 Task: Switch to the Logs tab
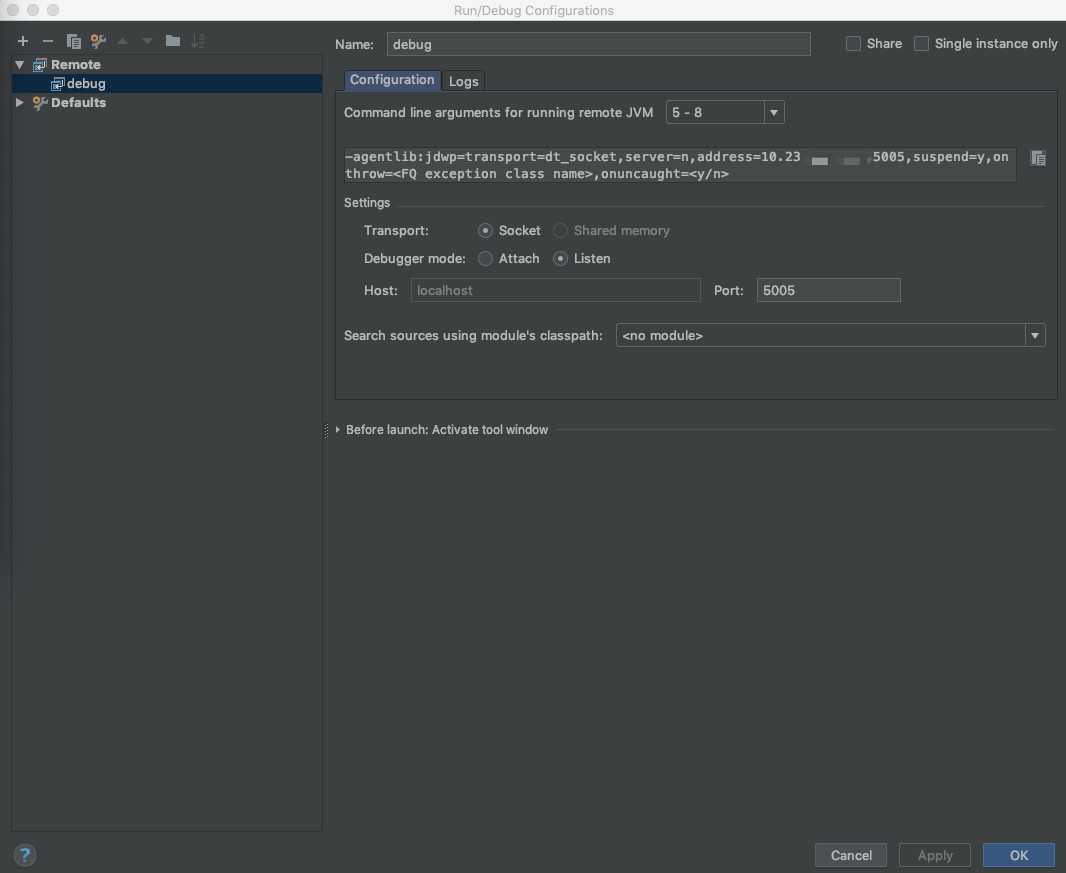pos(464,81)
